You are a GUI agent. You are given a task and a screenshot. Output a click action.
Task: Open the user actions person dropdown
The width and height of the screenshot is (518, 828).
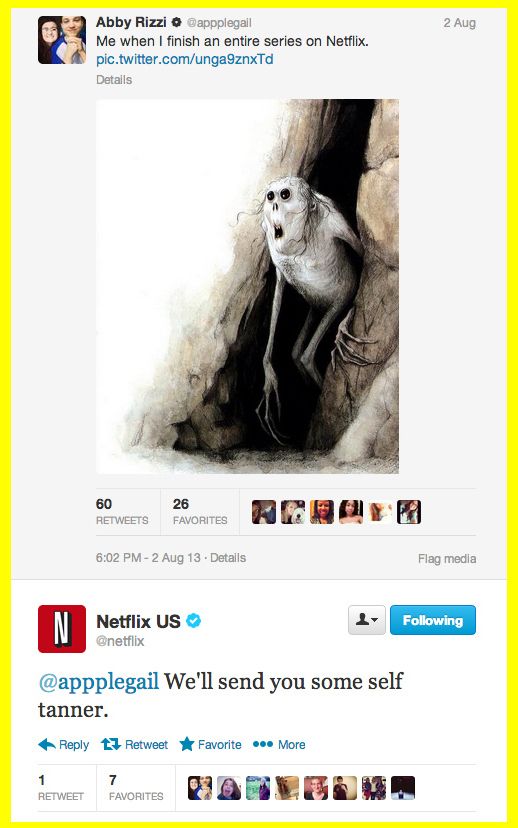tap(366, 620)
